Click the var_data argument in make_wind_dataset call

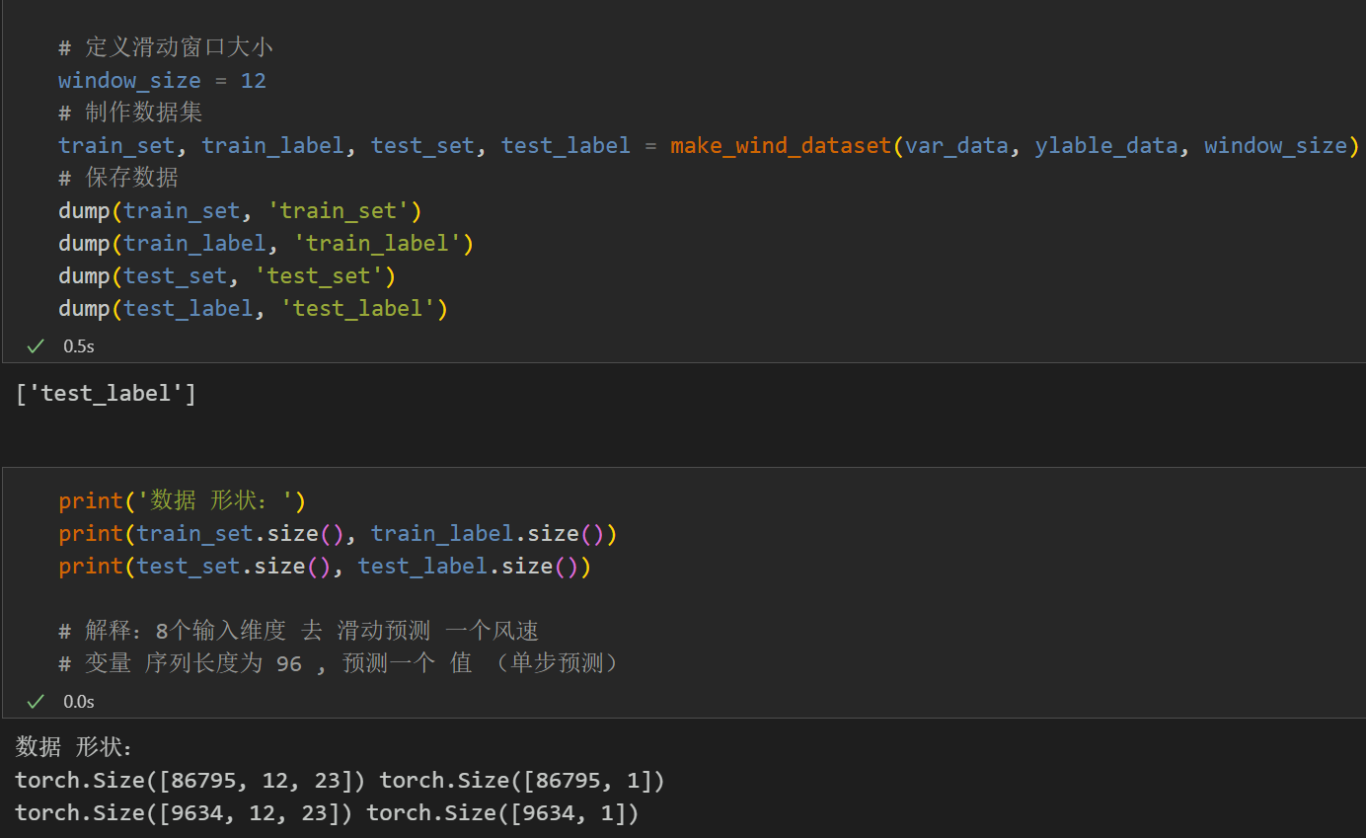click(x=956, y=146)
